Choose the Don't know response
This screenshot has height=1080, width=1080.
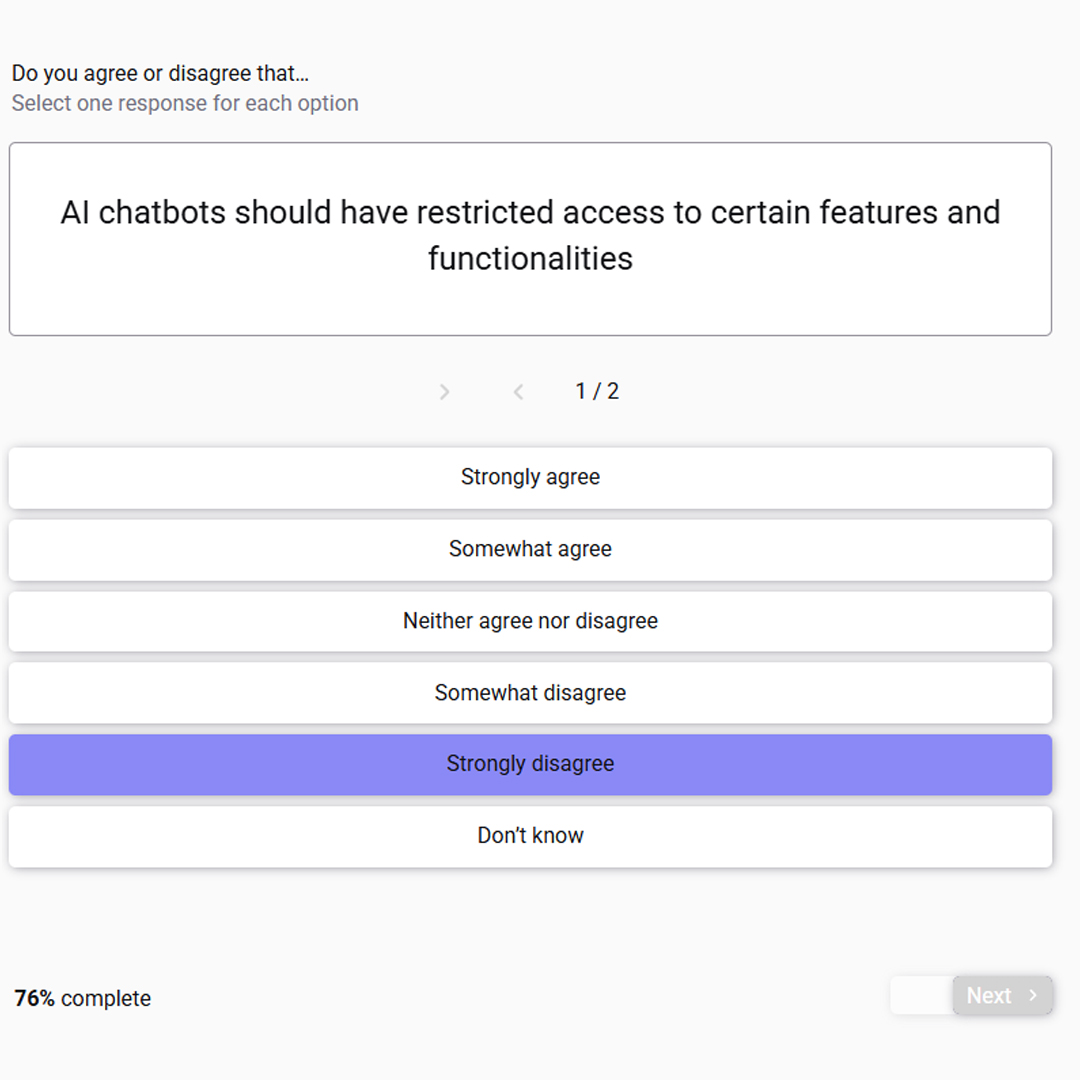click(x=530, y=836)
